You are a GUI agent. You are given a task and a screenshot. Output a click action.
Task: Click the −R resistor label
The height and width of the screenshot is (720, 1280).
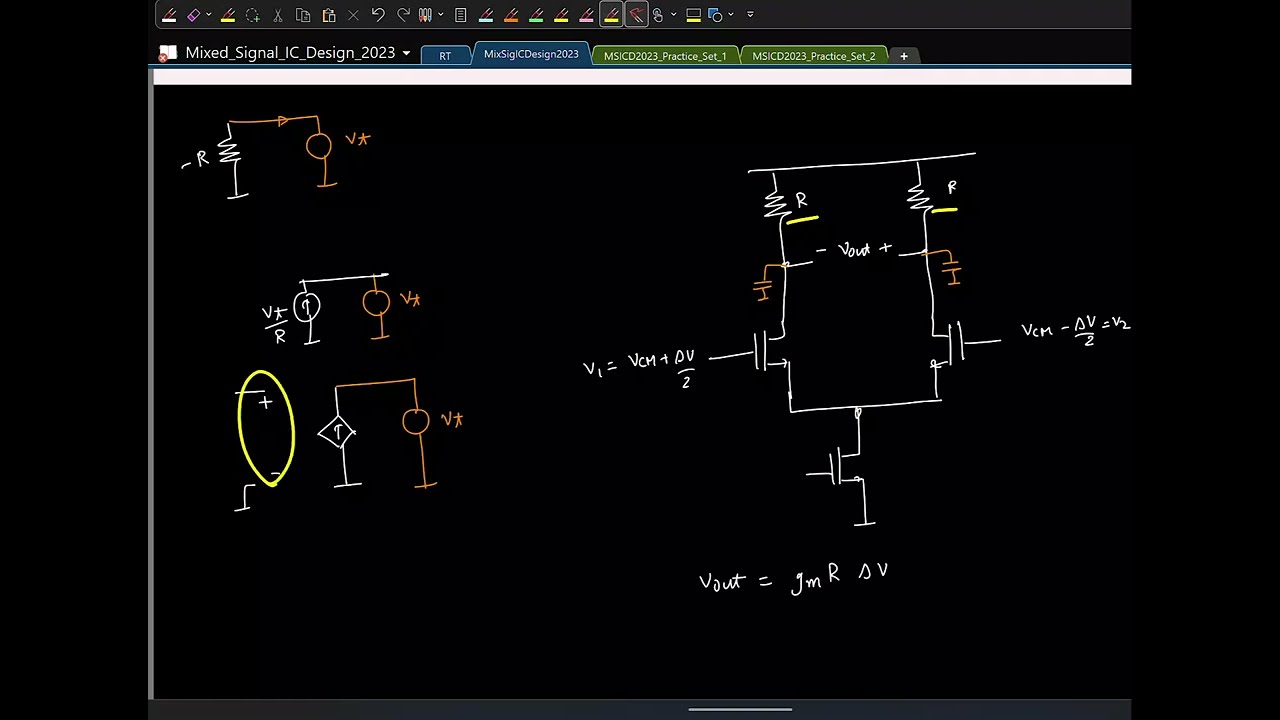(196, 160)
